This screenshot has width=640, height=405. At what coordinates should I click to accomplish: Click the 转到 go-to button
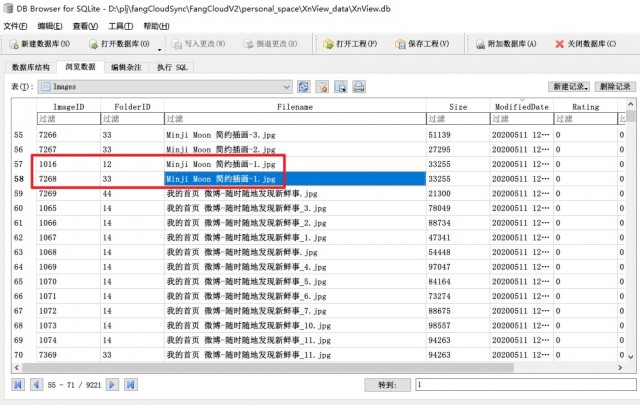tap(387, 385)
